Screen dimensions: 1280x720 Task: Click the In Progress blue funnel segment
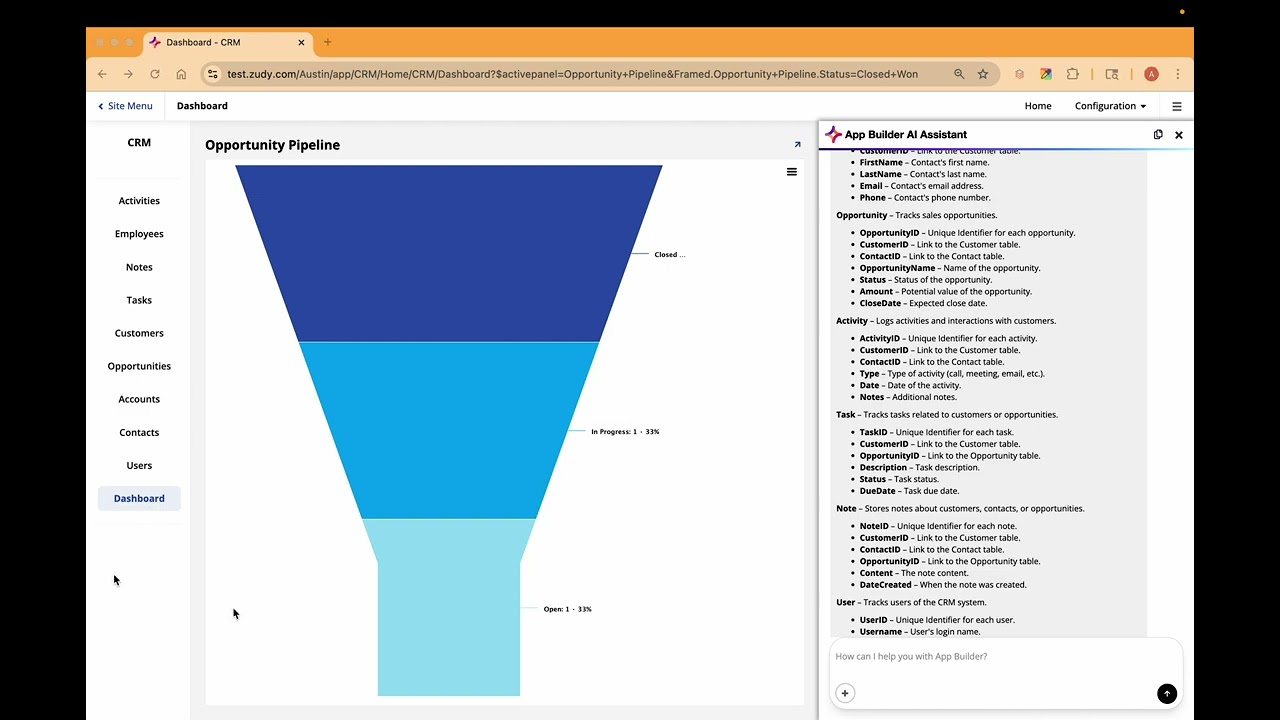[449, 430]
